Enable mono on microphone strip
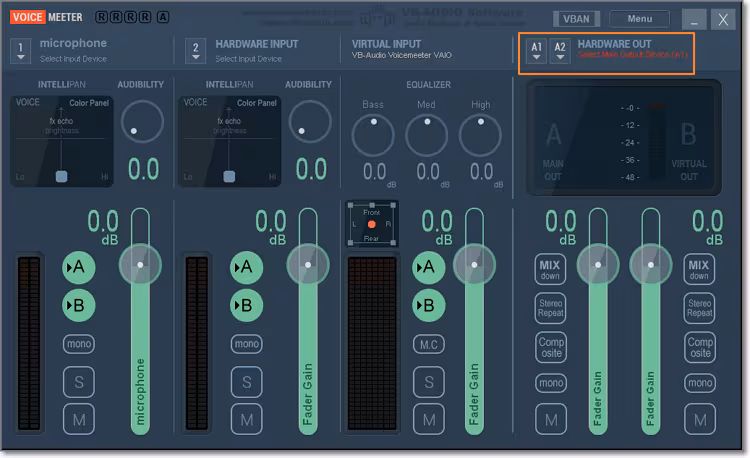The width and height of the screenshot is (750, 458). 79,344
